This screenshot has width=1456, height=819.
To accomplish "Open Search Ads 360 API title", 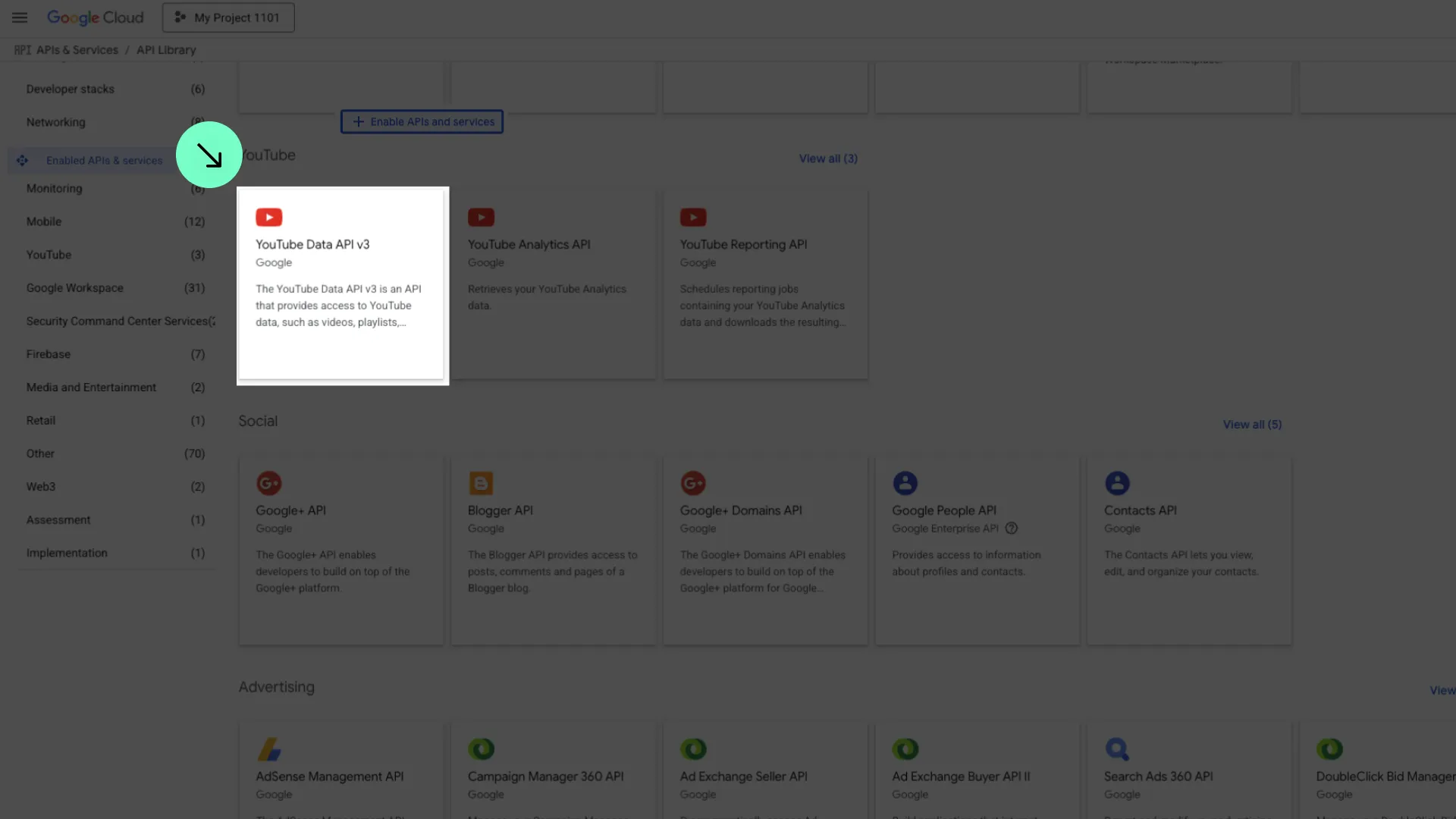I will tap(1158, 777).
